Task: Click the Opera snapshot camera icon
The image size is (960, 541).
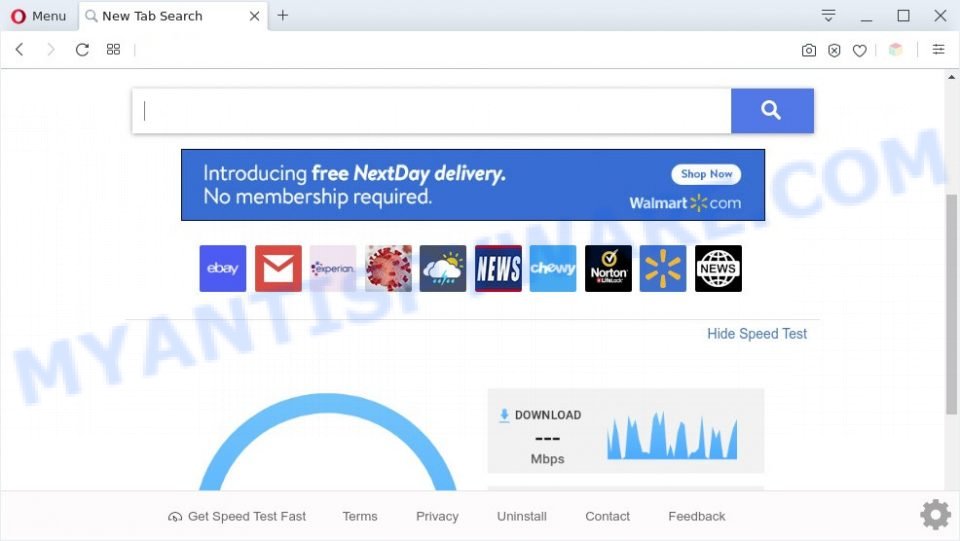Action: (809, 50)
